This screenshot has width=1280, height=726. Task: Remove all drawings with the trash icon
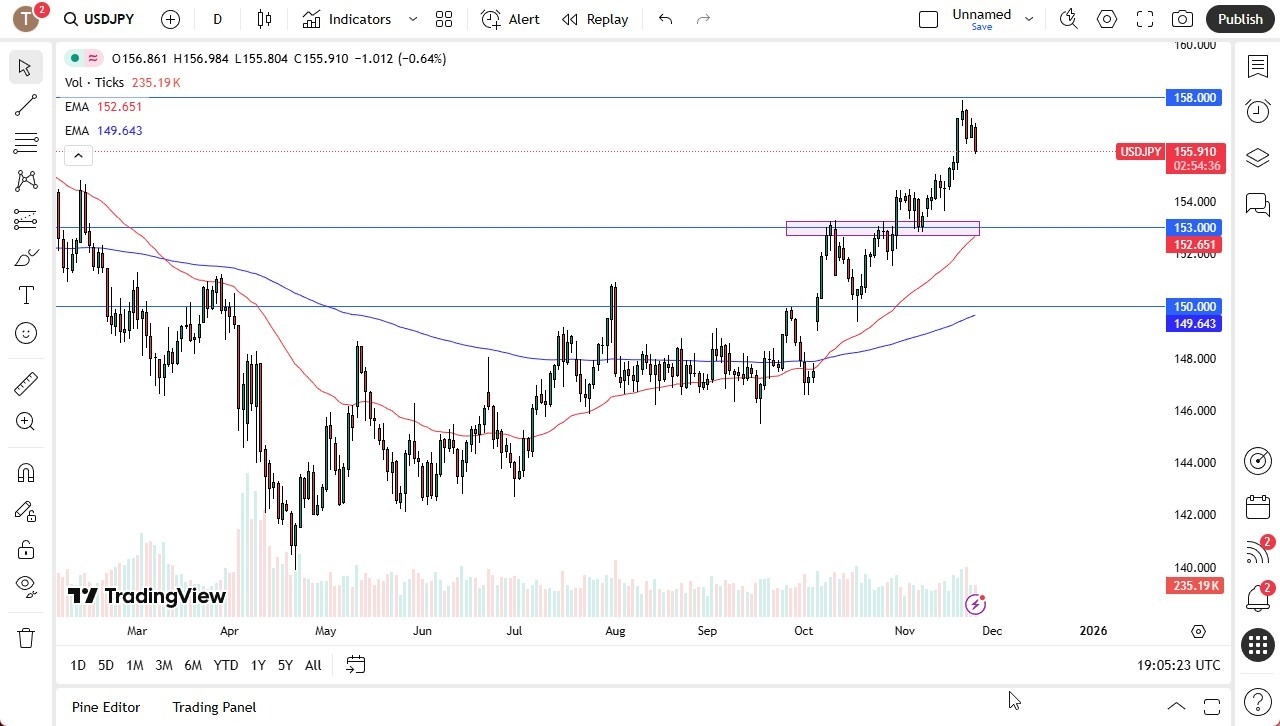coord(25,637)
